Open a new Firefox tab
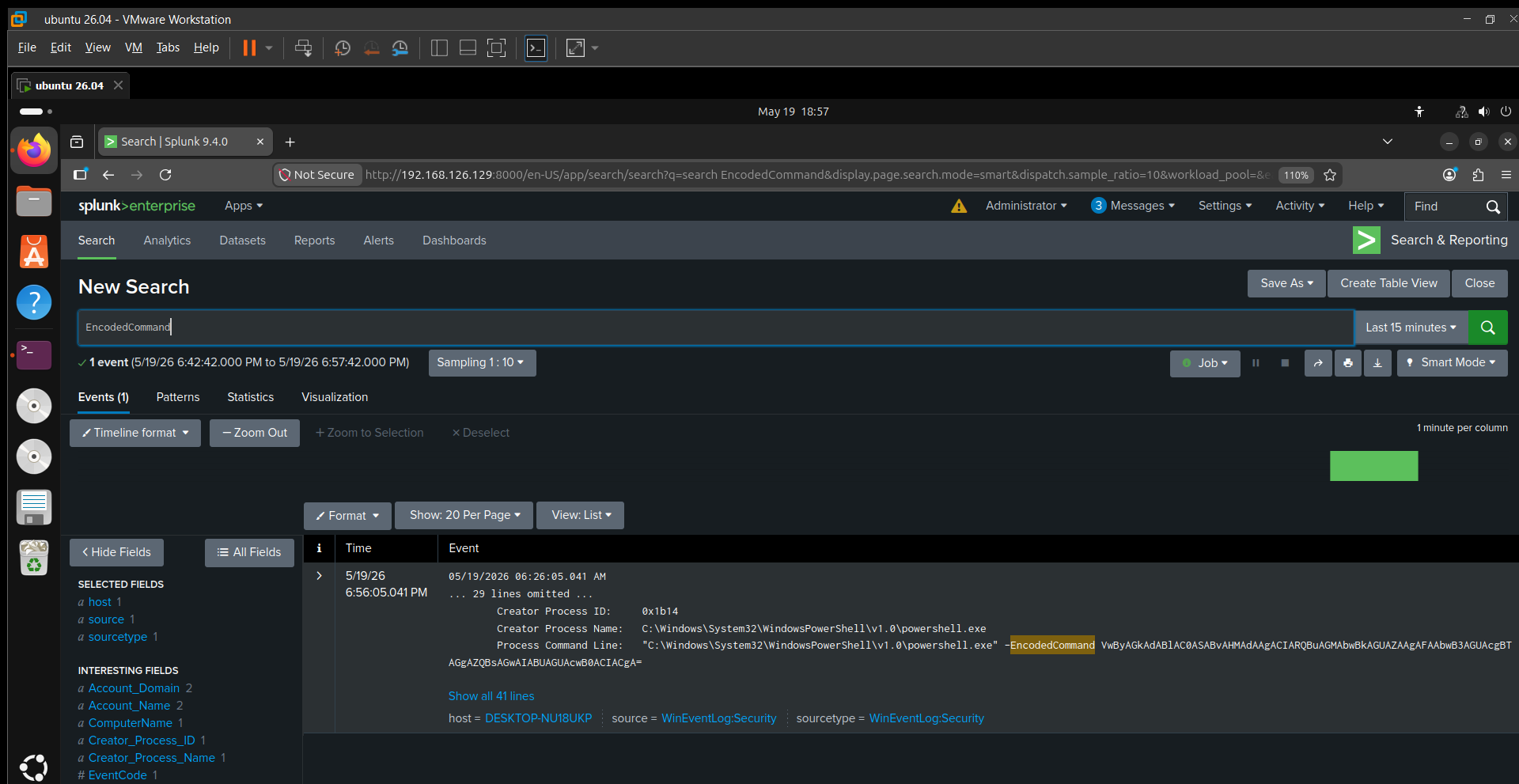1519x784 pixels. point(290,142)
